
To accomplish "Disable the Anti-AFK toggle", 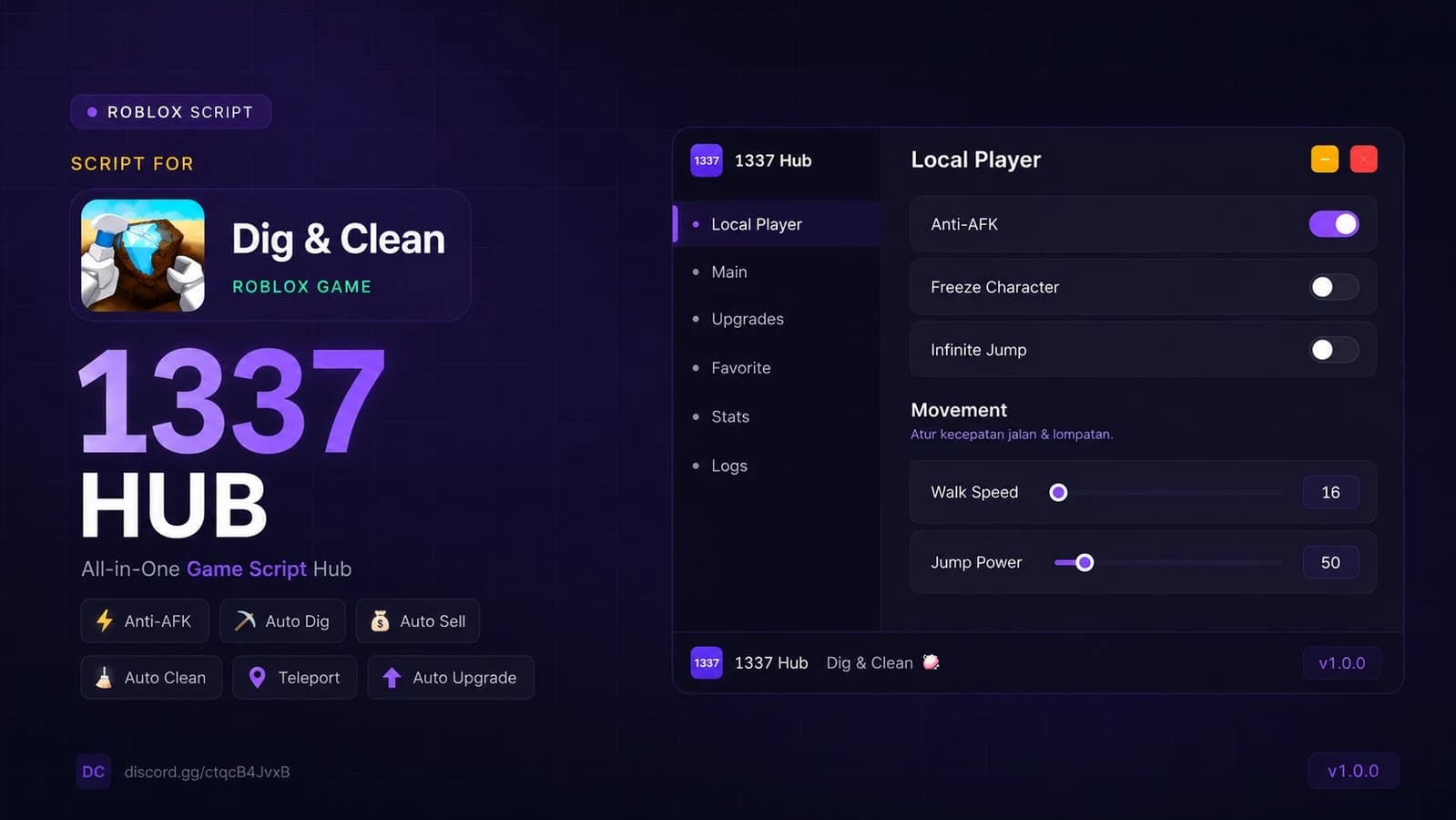I will (1334, 224).
